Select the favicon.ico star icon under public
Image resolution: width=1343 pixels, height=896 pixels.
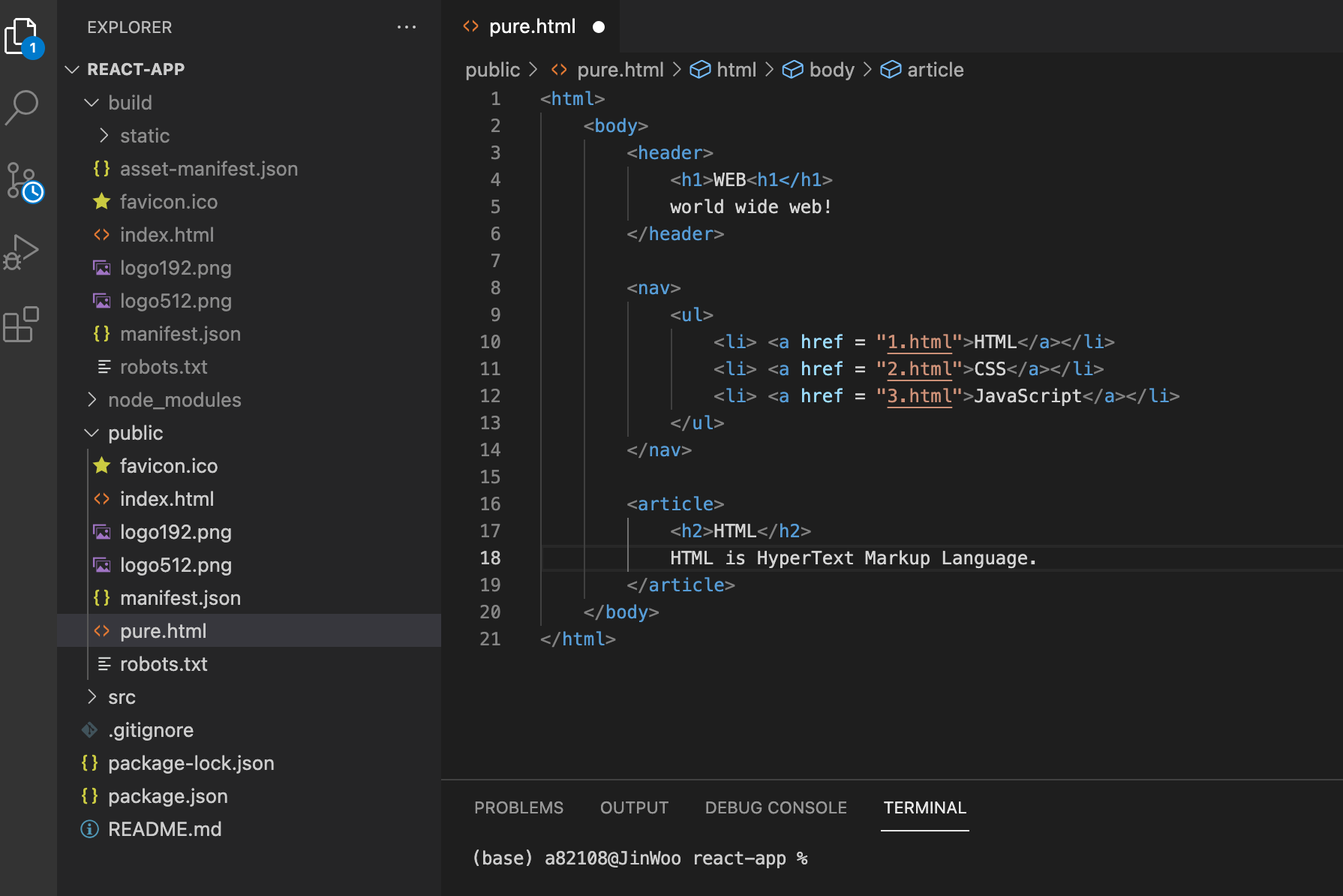tap(101, 465)
